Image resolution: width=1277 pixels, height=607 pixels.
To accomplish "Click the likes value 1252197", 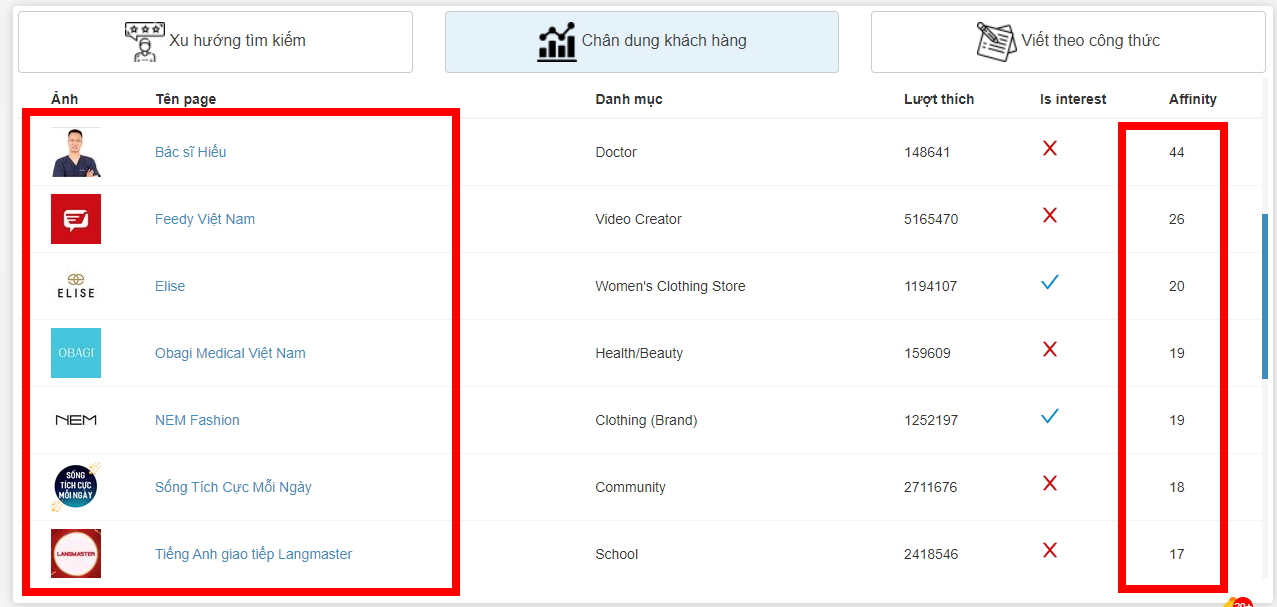I will [931, 420].
